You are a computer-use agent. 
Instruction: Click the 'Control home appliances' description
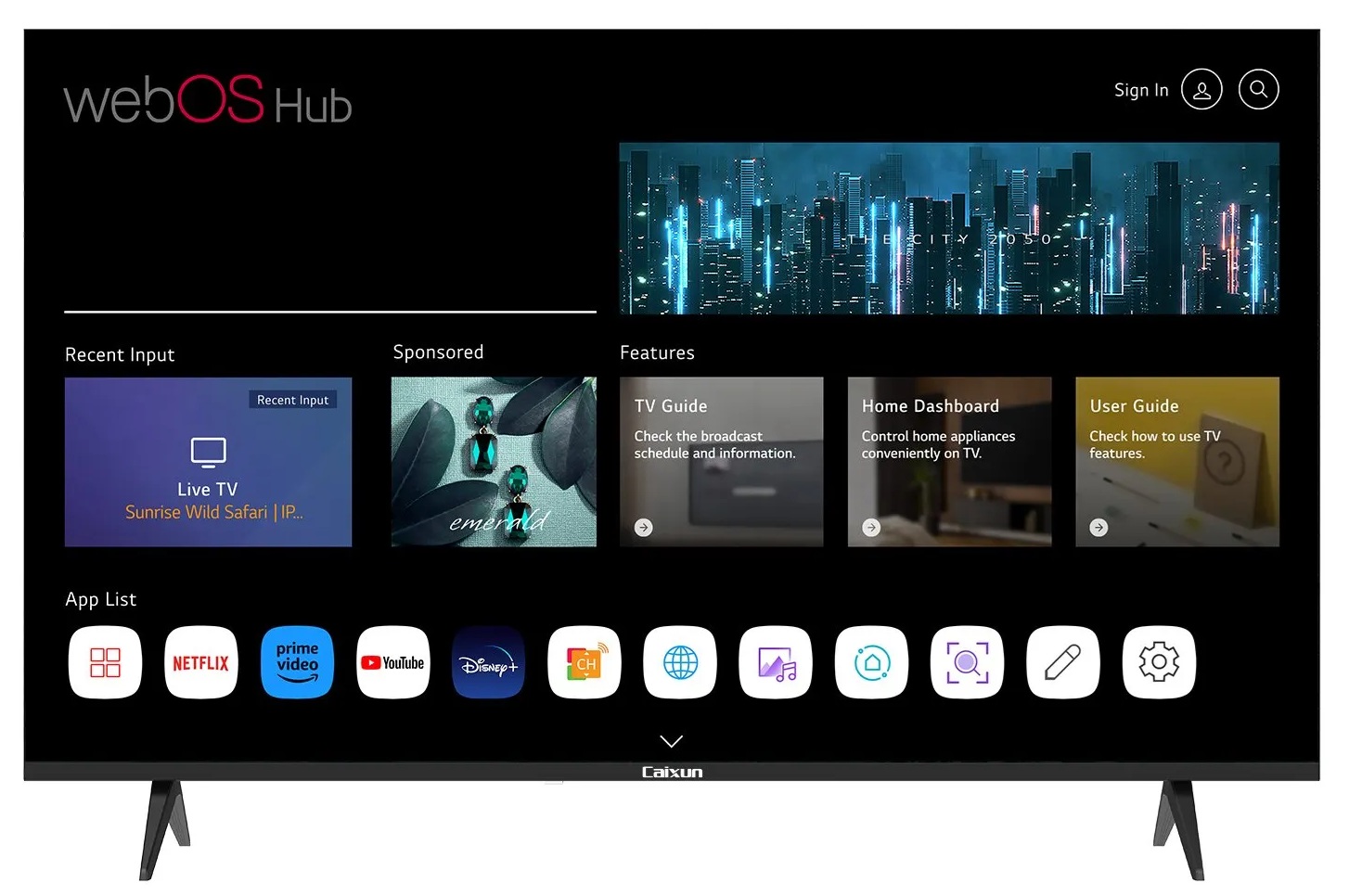(938, 444)
